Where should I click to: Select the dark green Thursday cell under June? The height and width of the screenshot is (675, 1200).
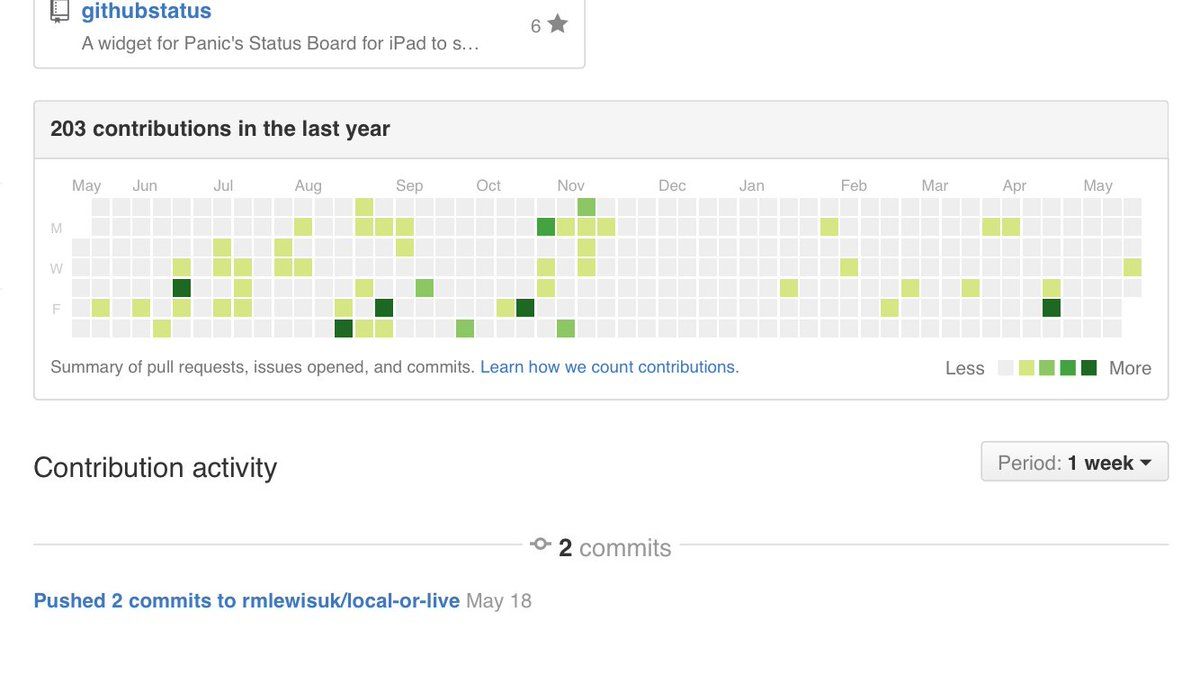pyautogui.click(x=181, y=288)
